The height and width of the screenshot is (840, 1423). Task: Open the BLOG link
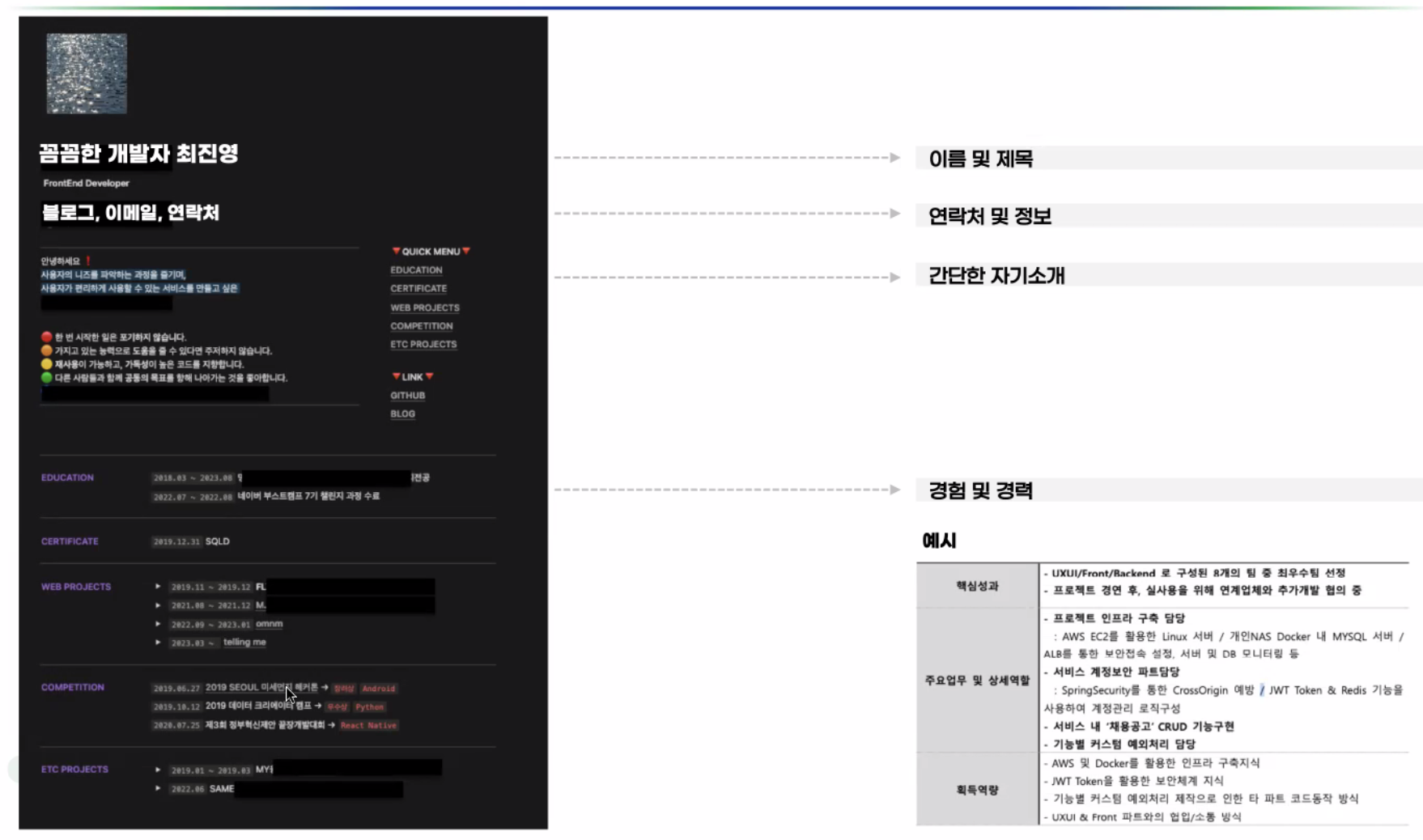[403, 414]
